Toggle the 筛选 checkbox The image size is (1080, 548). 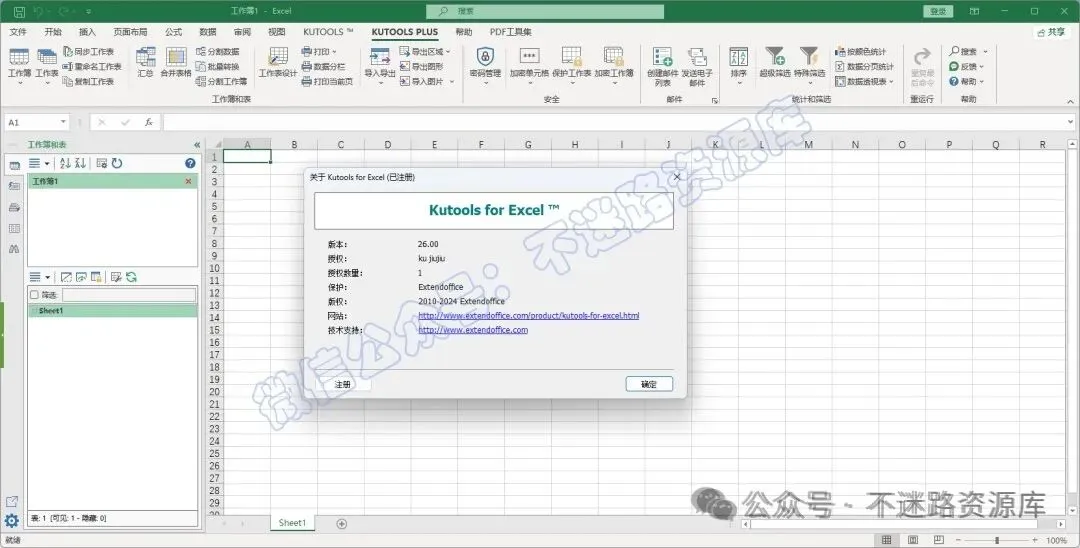(x=34, y=295)
